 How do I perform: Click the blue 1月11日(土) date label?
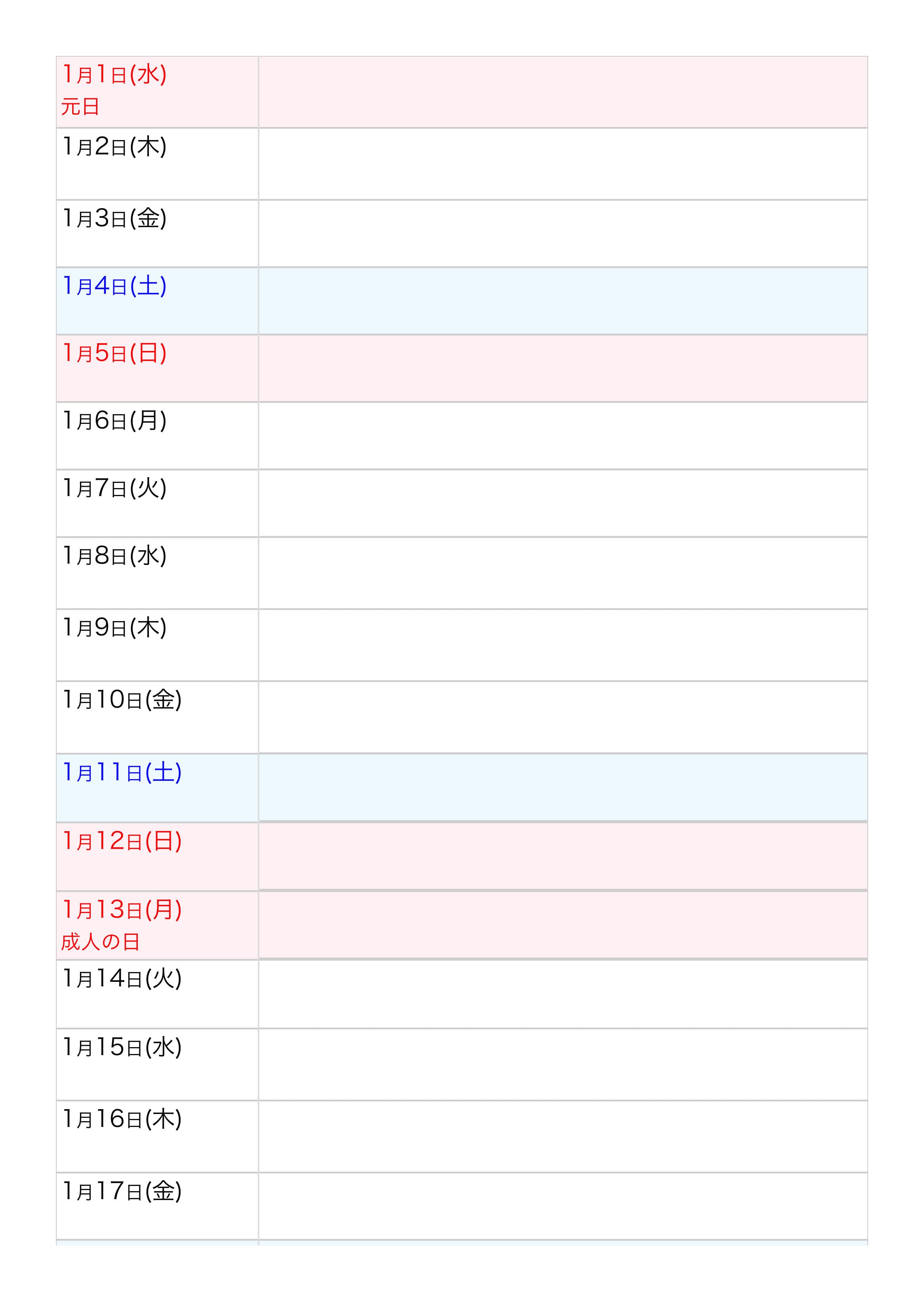point(122,773)
